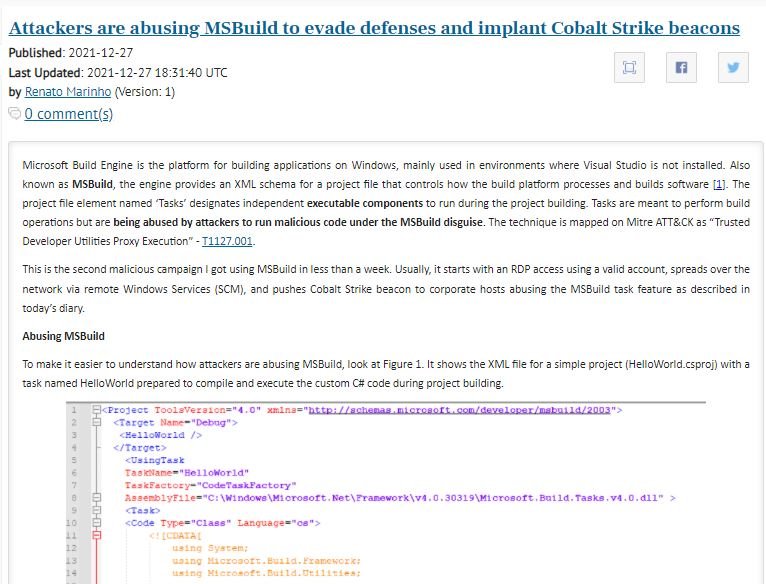Viewport: 766px width, 584px height.
Task: Click the Last Updated timestamp text
Action: [x=118, y=73]
